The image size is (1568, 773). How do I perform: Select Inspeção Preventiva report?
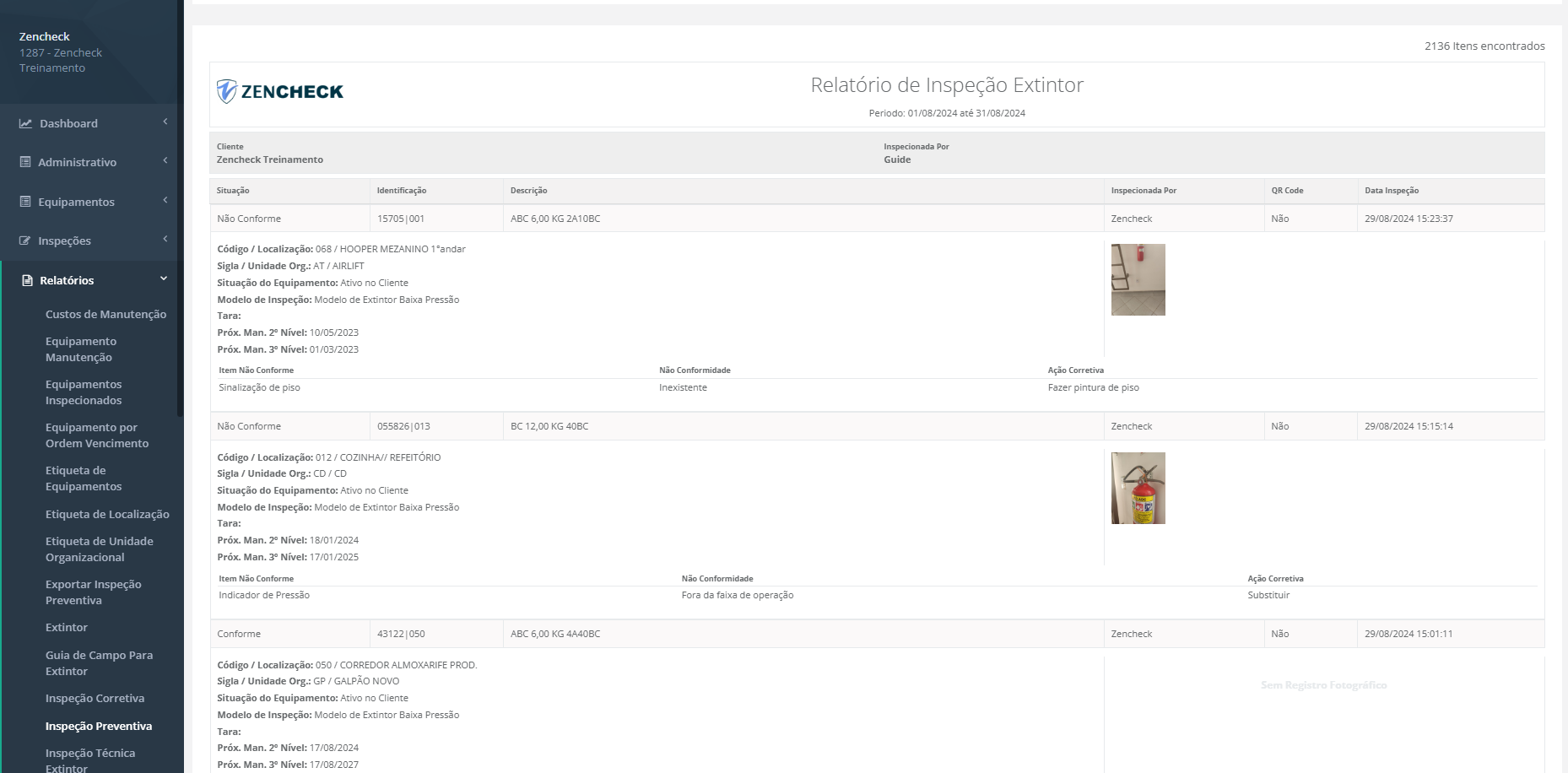tap(99, 726)
